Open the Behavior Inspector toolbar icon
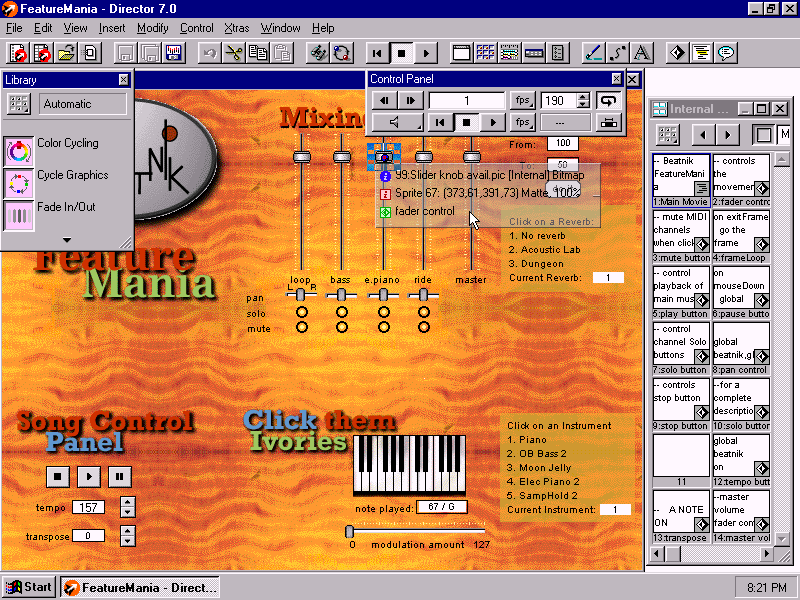800x600 pixels. click(x=678, y=53)
